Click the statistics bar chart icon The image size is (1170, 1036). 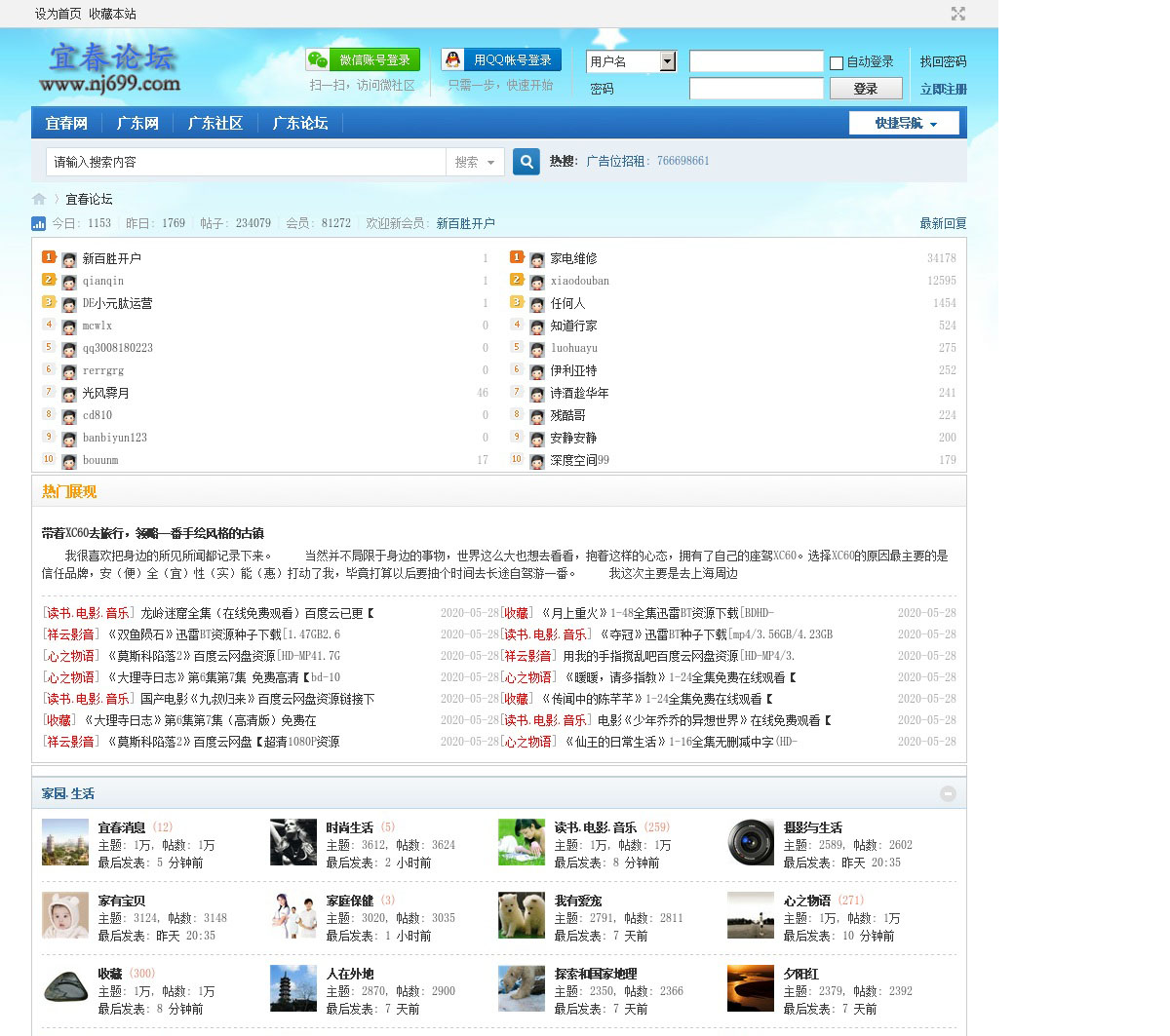39,223
